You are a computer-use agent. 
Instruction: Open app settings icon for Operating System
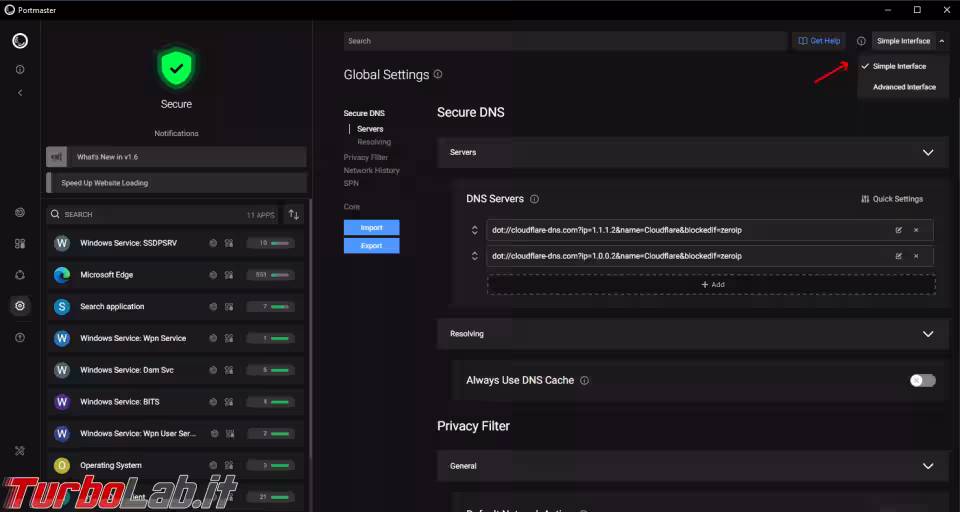coord(229,465)
